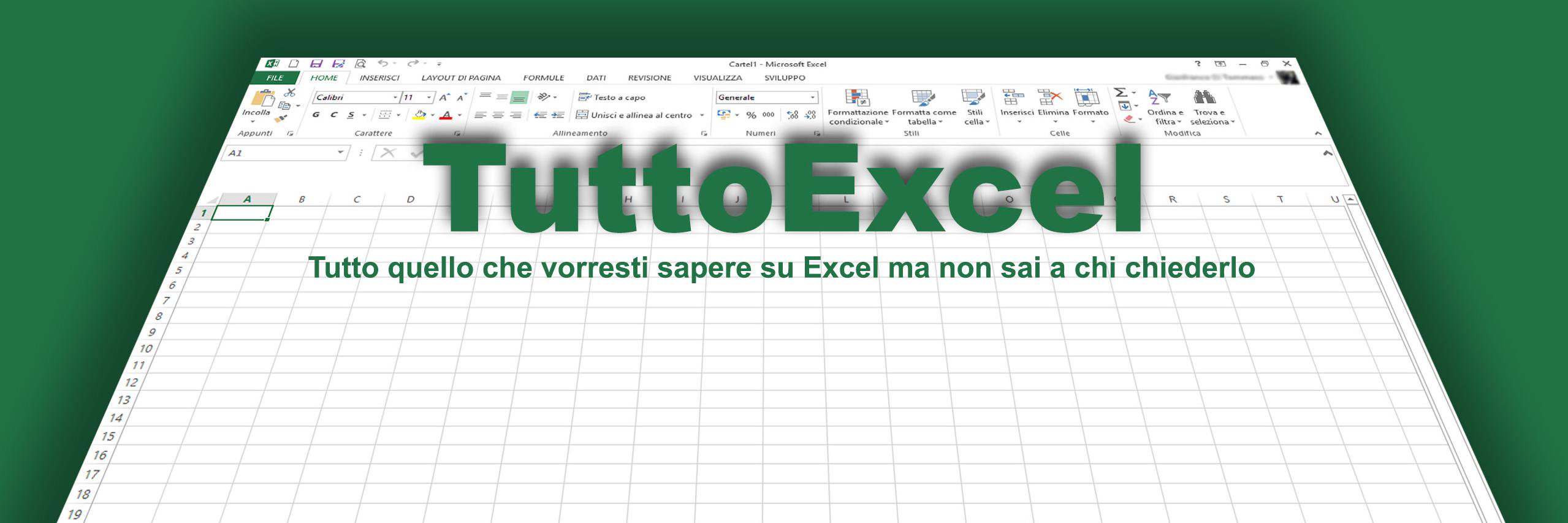Switch to the FORMULE tab
This screenshot has height=523, width=1568.
pos(544,78)
